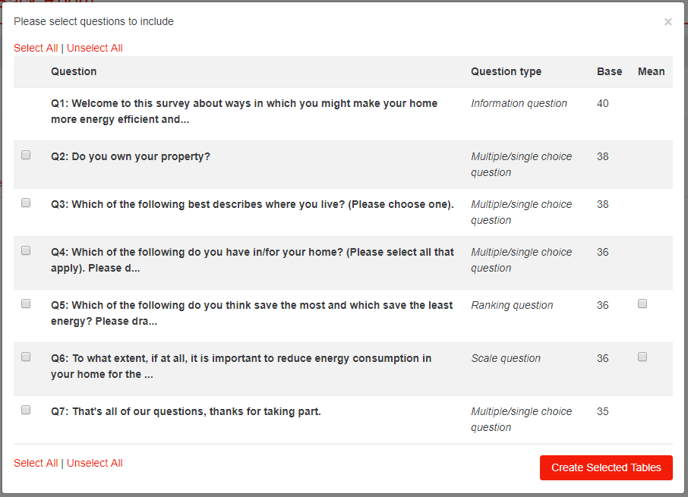The height and width of the screenshot is (497, 688).
Task: Click bottom Unselect All link
Action: [x=94, y=463]
